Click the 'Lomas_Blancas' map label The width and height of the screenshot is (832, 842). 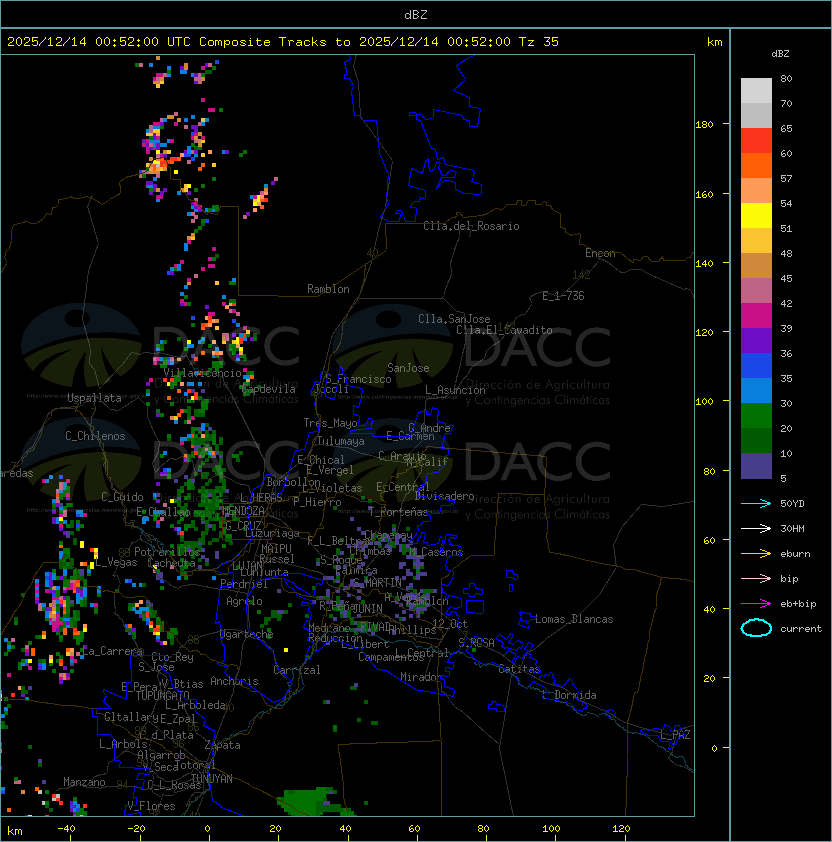(x=574, y=619)
